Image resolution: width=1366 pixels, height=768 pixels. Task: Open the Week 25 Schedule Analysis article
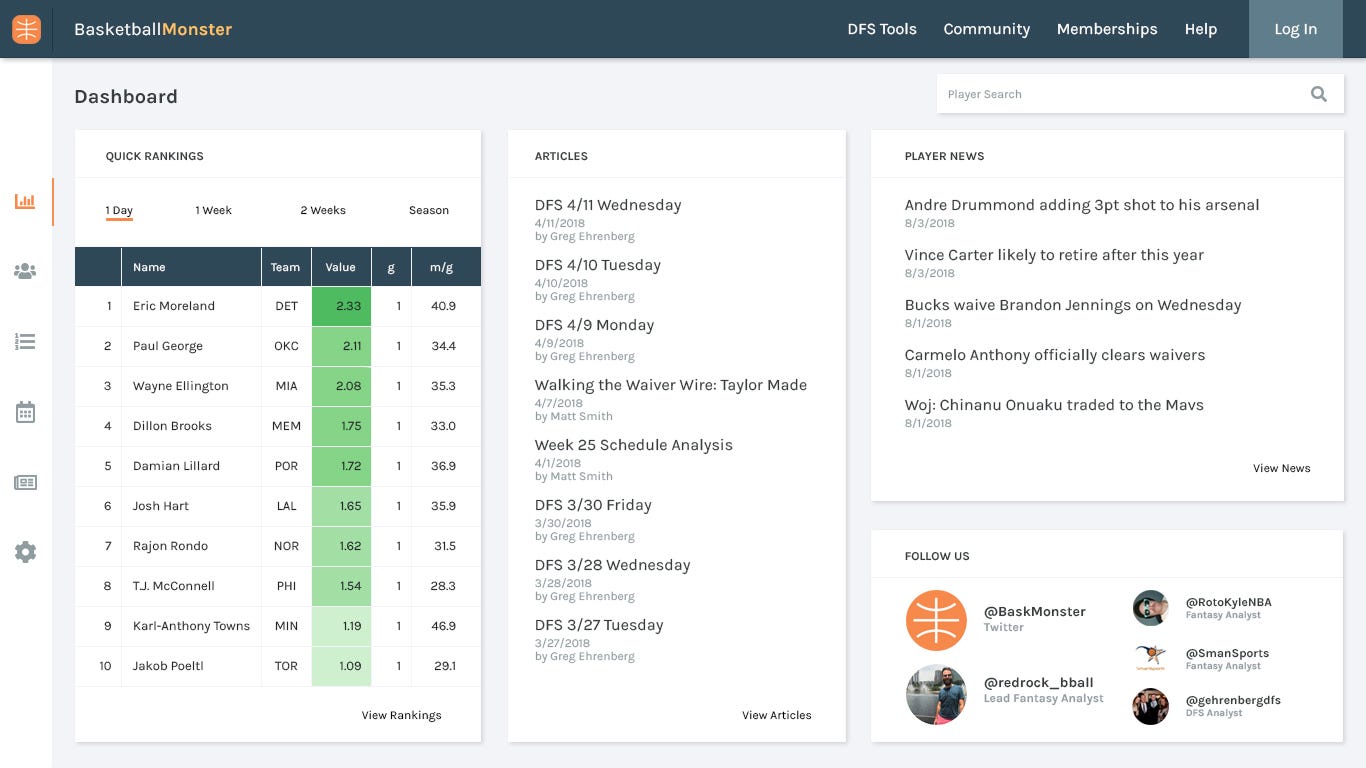tap(634, 445)
